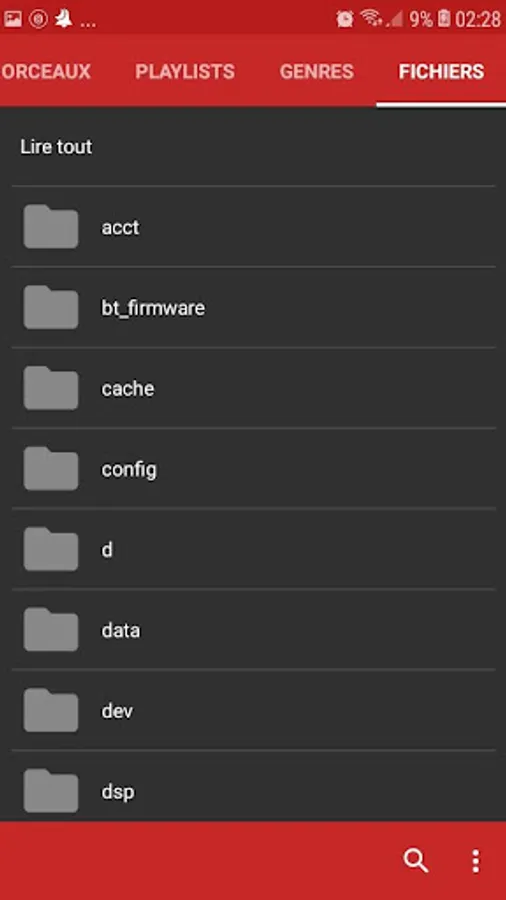Tap the alarm icon in status bar
This screenshot has width=506, height=900.
coord(345,19)
